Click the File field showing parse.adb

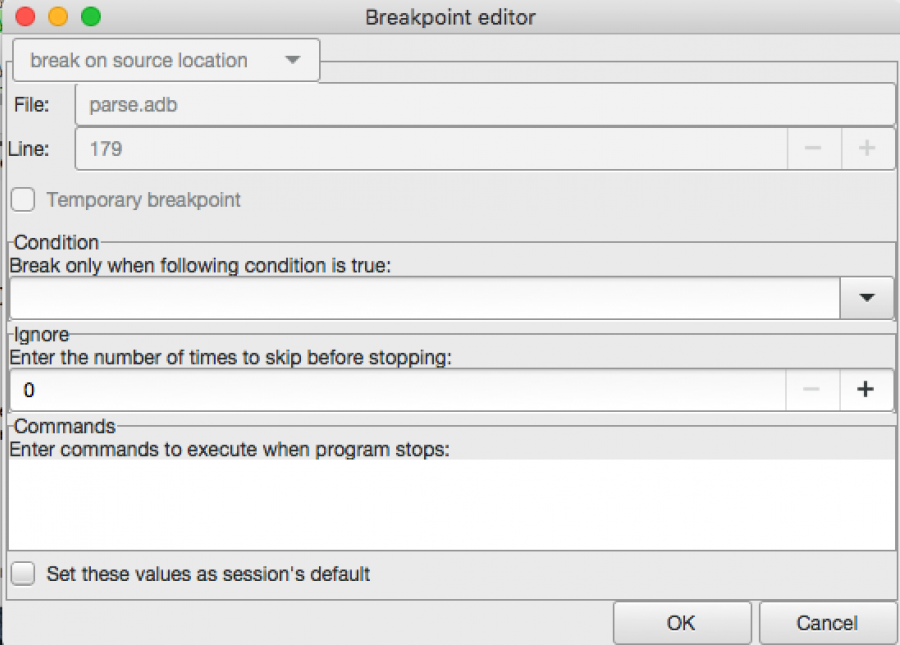[485, 105]
